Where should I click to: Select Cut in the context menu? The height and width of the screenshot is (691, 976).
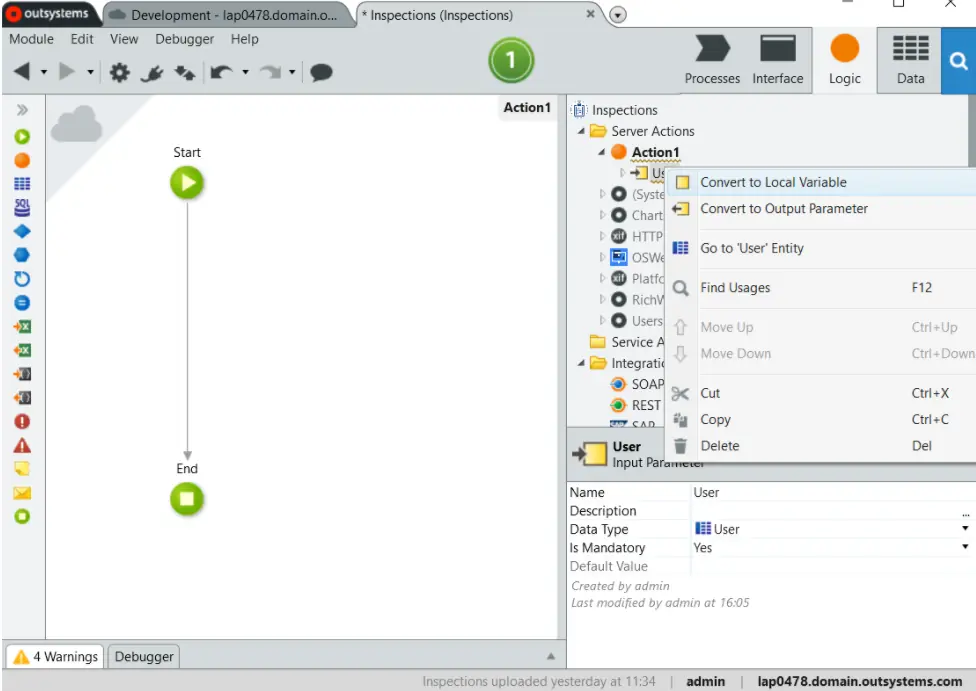click(822, 393)
